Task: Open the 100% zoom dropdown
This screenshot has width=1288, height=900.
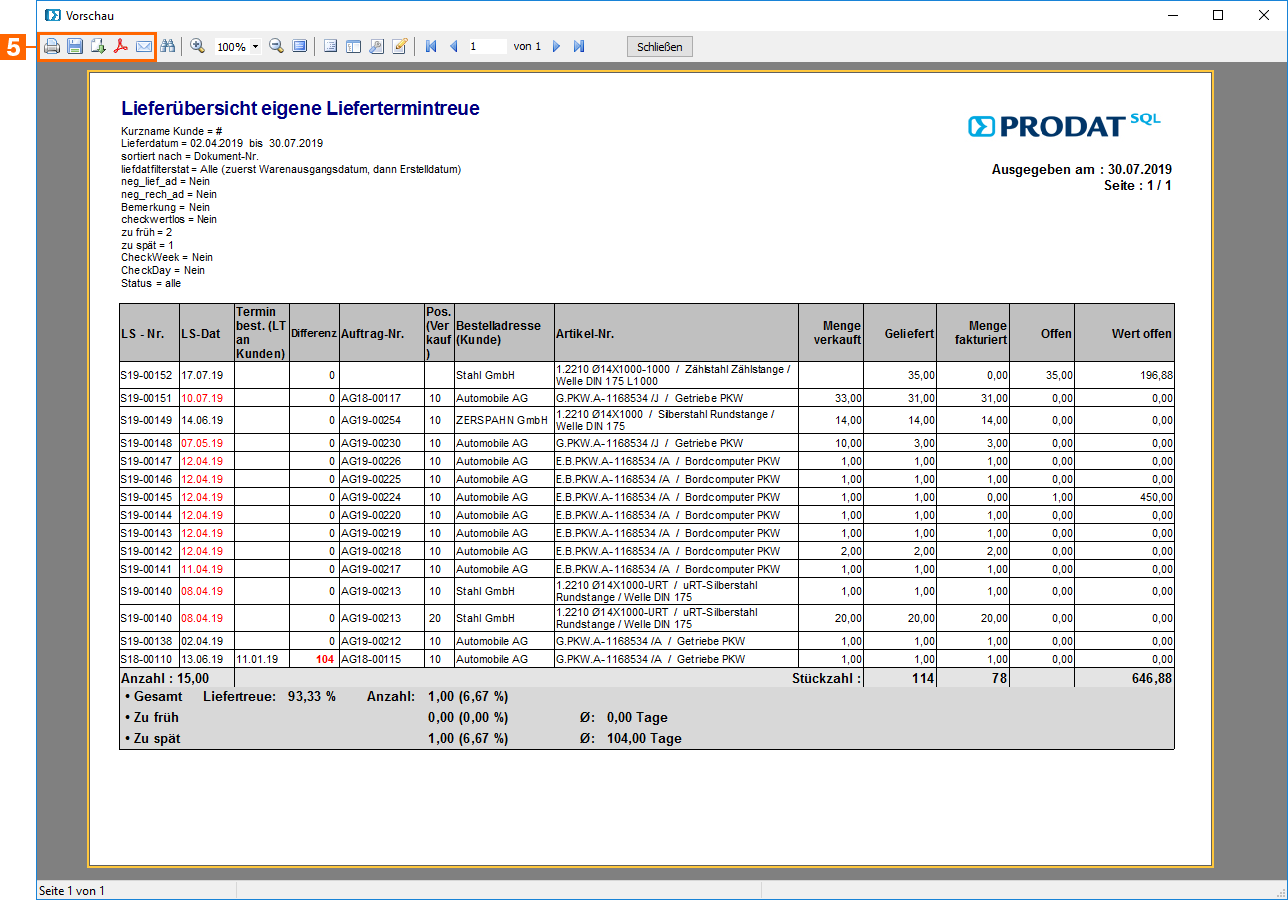Action: click(256, 47)
